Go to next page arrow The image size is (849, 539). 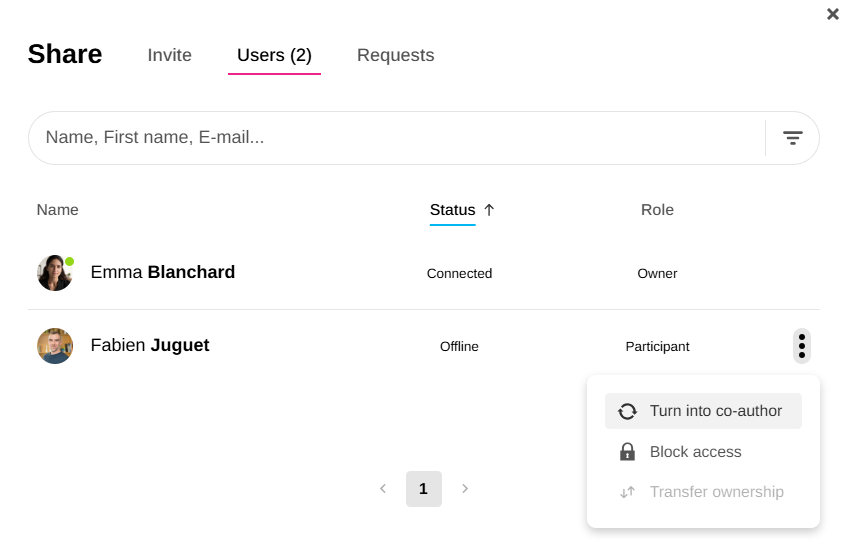465,489
